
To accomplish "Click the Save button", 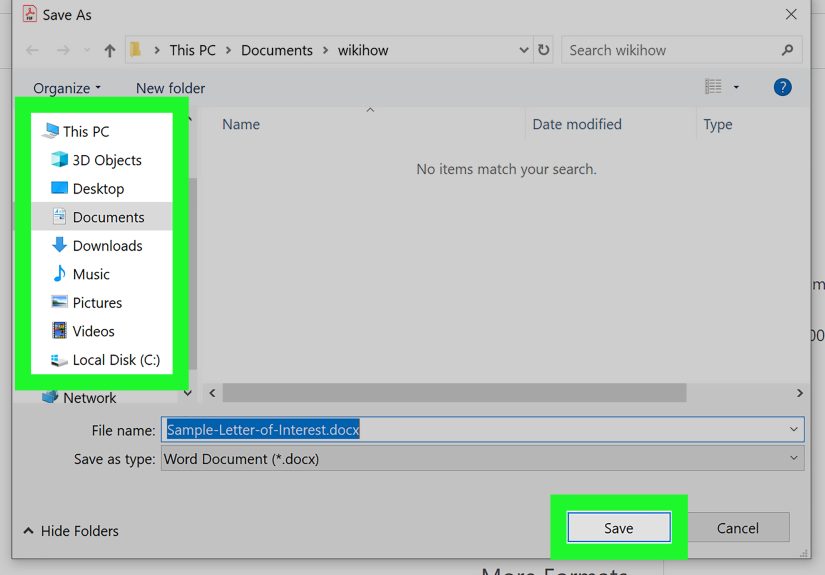I will click(x=619, y=528).
